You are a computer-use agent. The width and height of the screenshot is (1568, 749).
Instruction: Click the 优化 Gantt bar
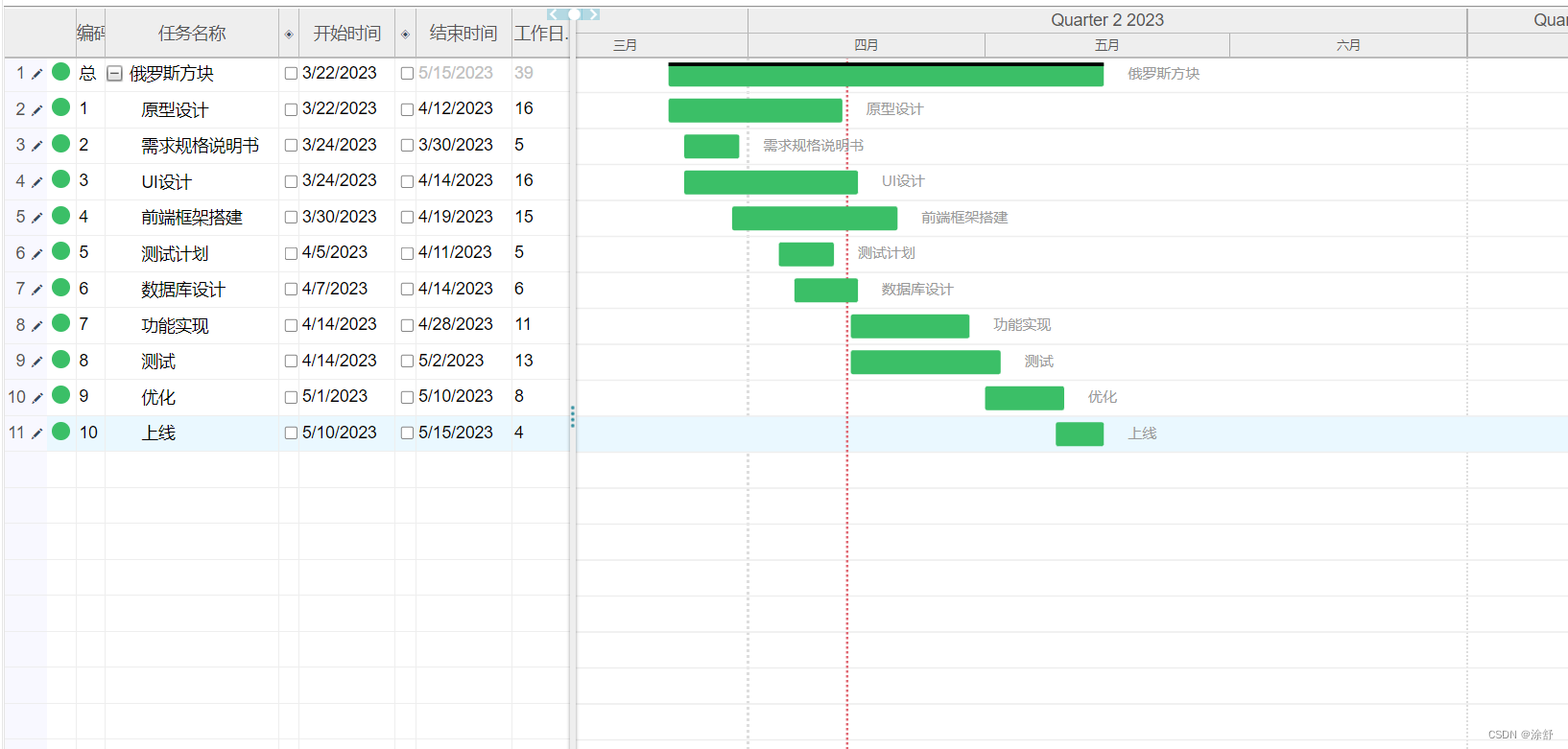pos(1024,398)
